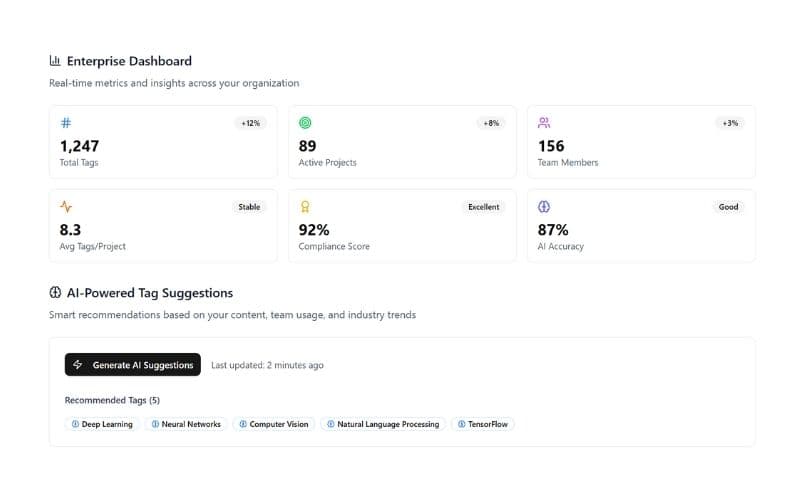Click the hash icon on Total Tags card
Viewport: 800px width, 500px height.
click(66, 123)
